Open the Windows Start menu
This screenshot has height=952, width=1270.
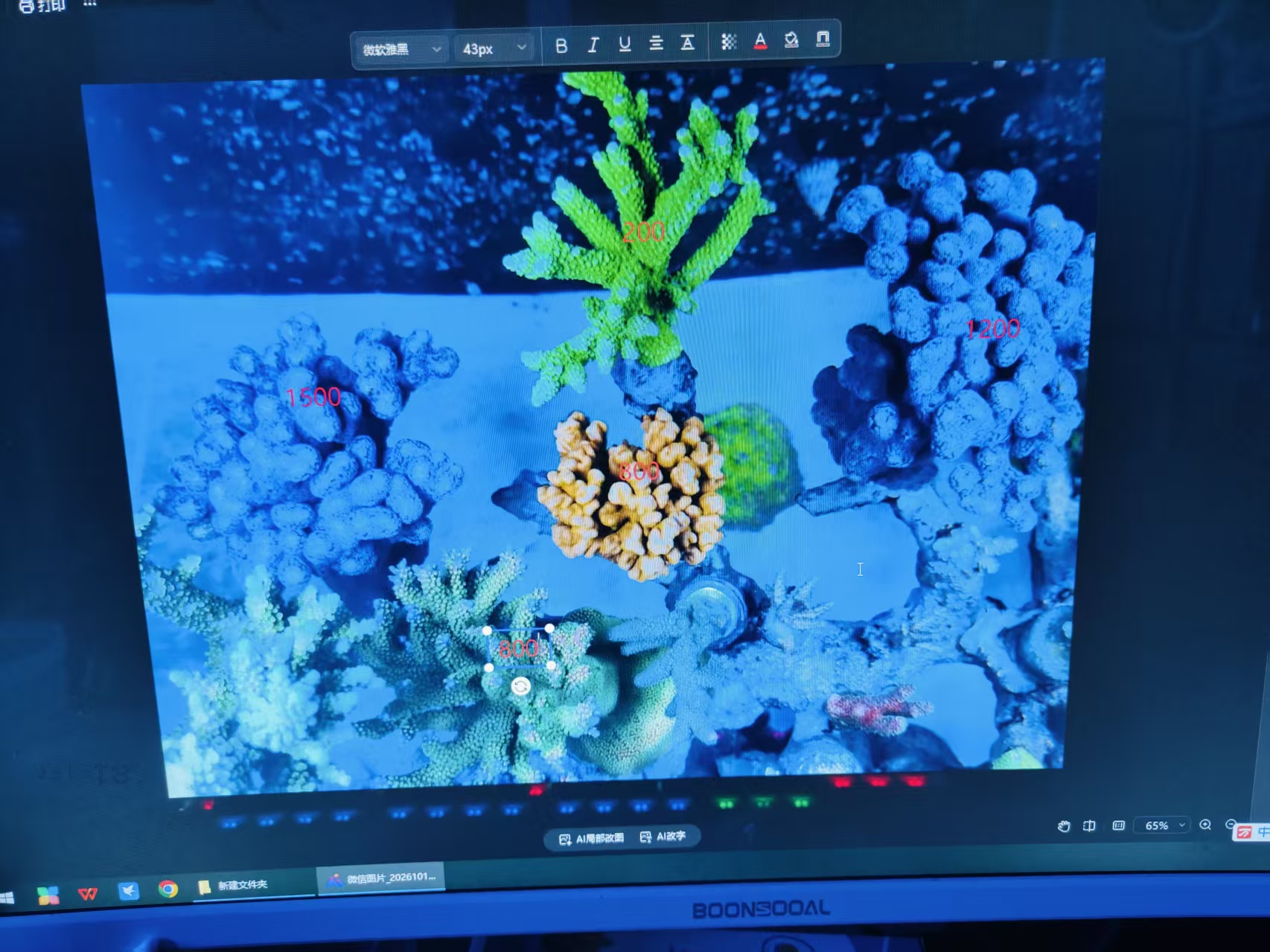click(x=7, y=898)
